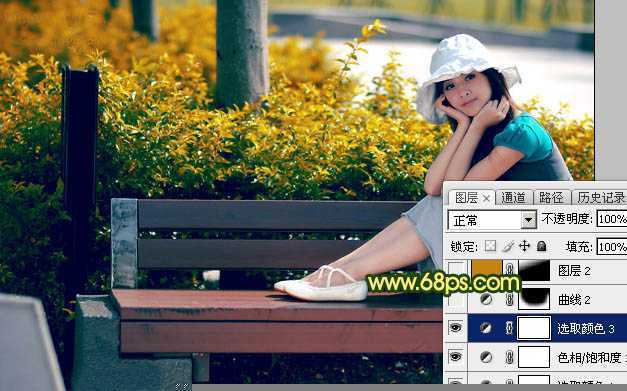The image size is (627, 391).
Task: Show the hidden 曲线 2 layer
Action: (456, 299)
